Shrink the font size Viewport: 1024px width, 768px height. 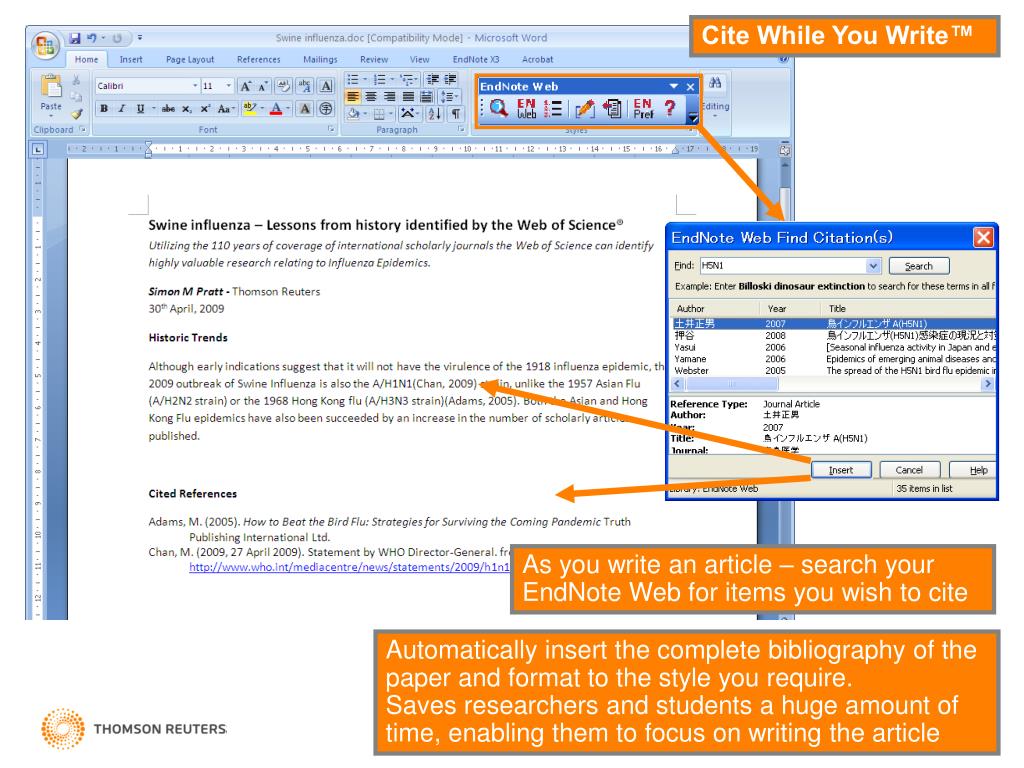(x=263, y=86)
